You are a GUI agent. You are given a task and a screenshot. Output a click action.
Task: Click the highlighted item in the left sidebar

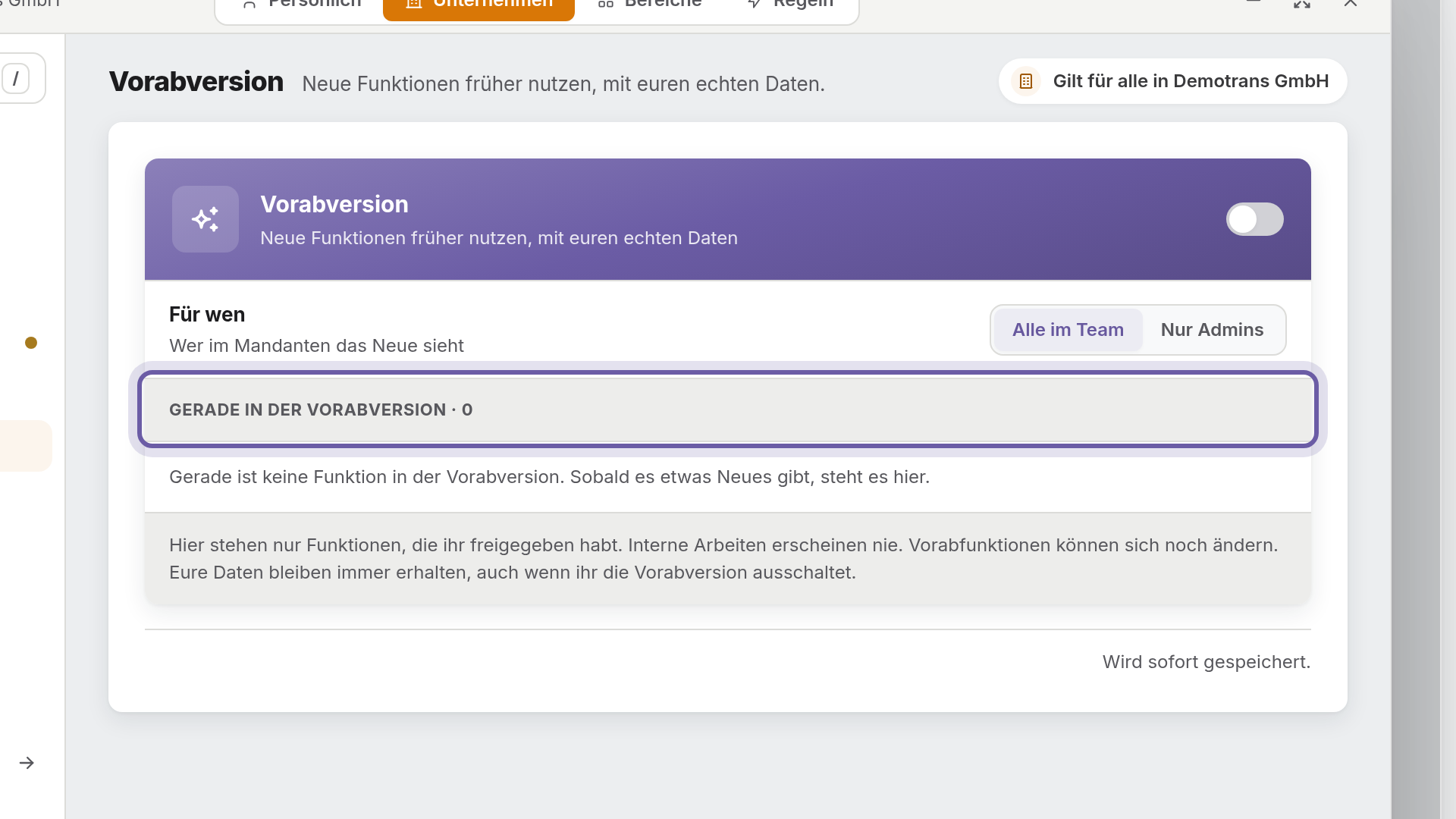[25, 446]
